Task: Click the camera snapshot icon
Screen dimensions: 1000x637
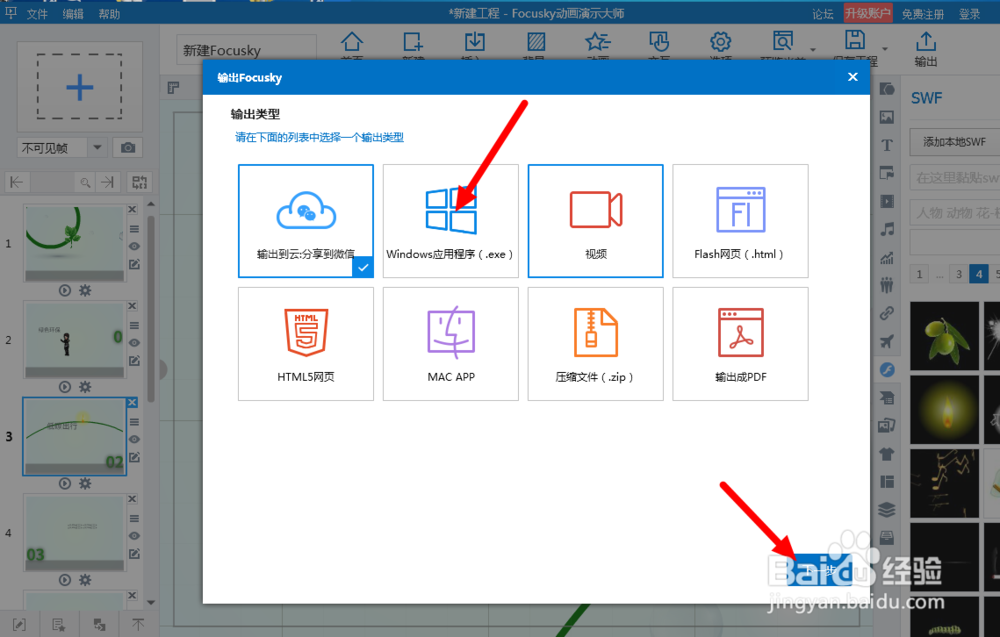Action: click(x=128, y=147)
